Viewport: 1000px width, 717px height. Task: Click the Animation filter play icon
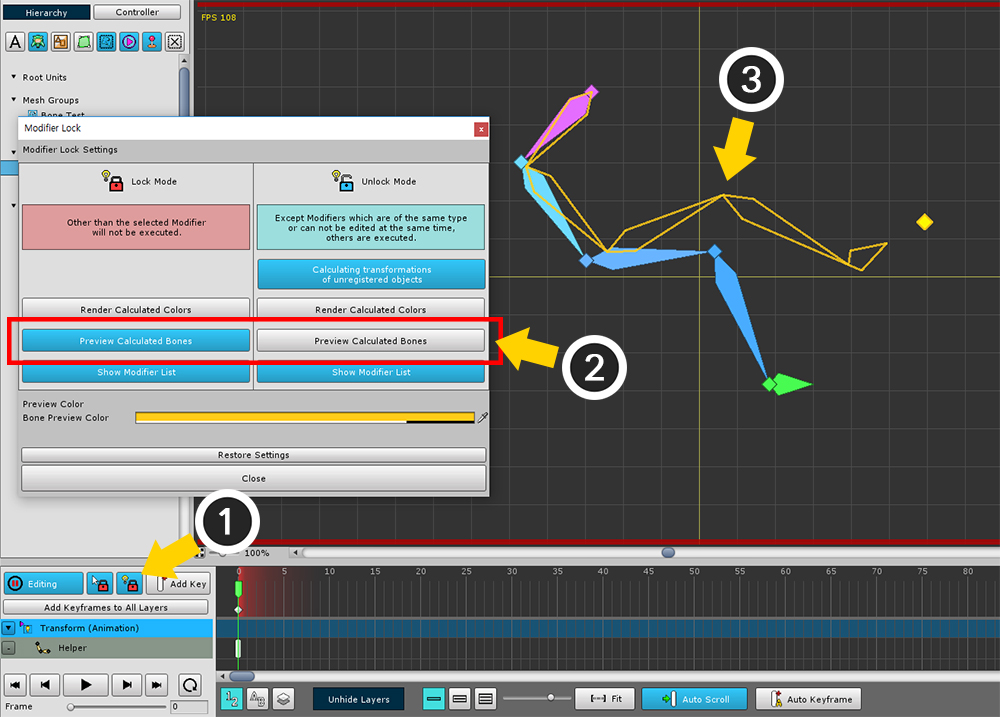point(129,41)
